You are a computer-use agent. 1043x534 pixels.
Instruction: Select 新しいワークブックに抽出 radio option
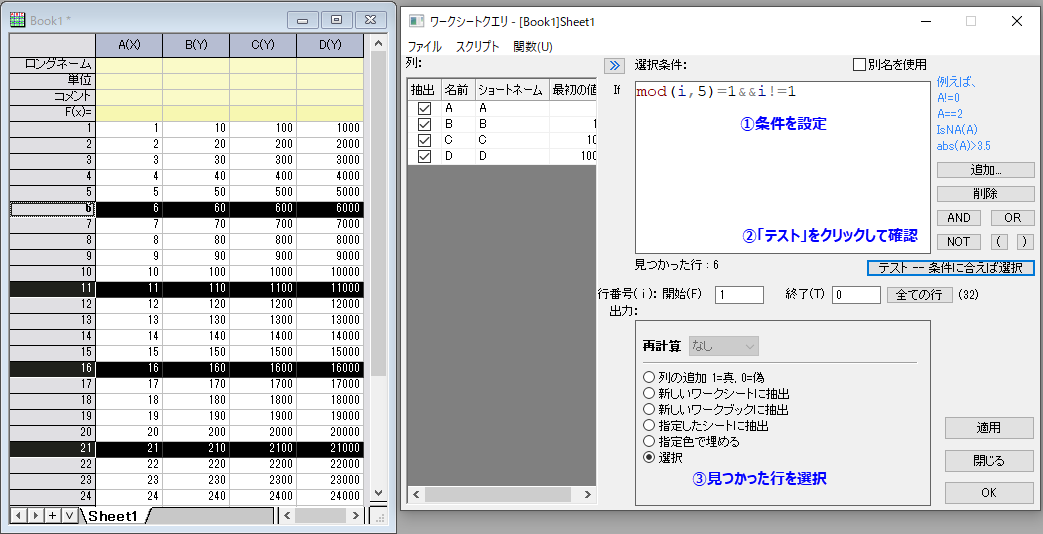pos(649,409)
